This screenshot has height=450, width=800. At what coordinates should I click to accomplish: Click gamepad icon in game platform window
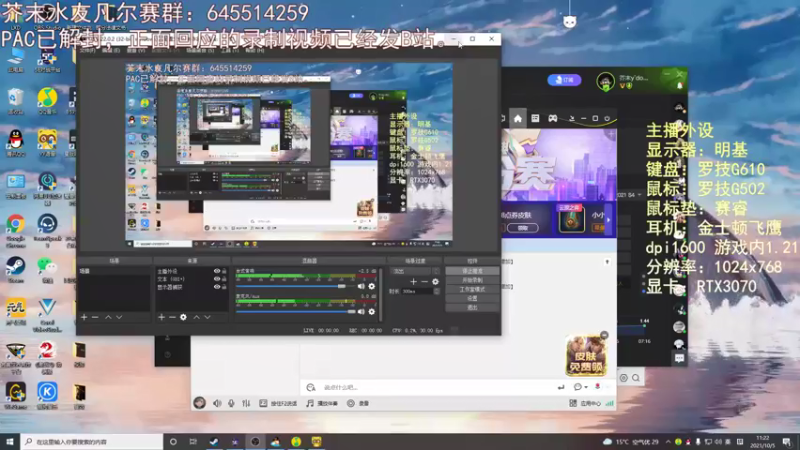pos(553,118)
